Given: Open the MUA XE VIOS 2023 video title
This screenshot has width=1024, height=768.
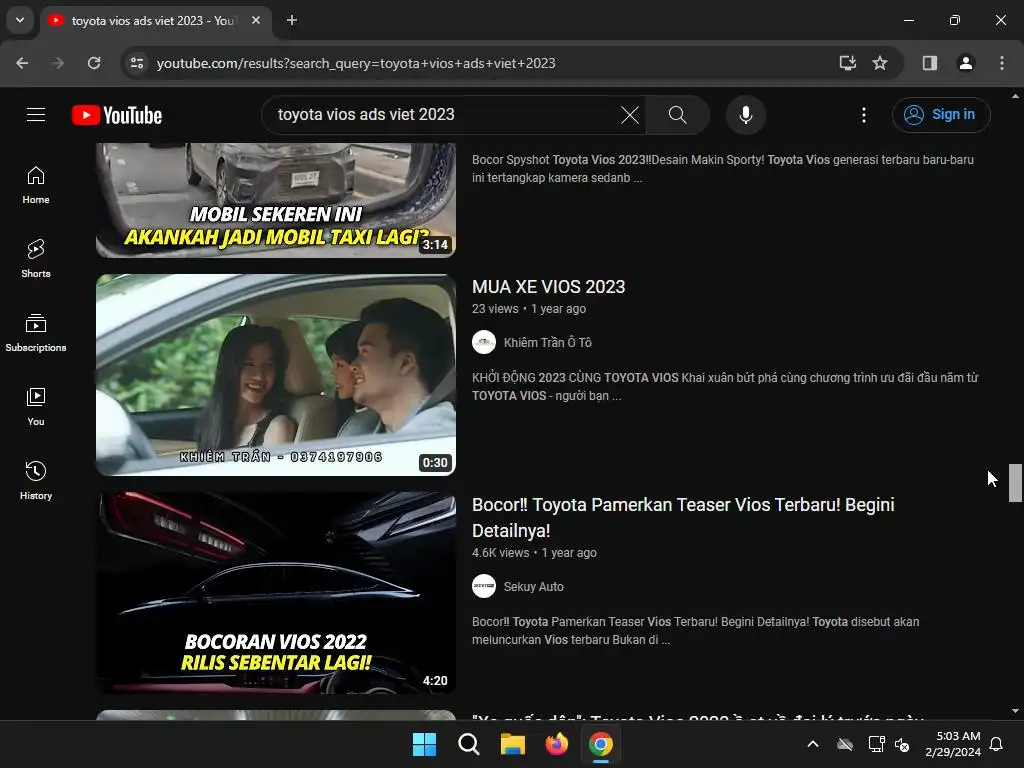Looking at the screenshot, I should click(x=549, y=287).
